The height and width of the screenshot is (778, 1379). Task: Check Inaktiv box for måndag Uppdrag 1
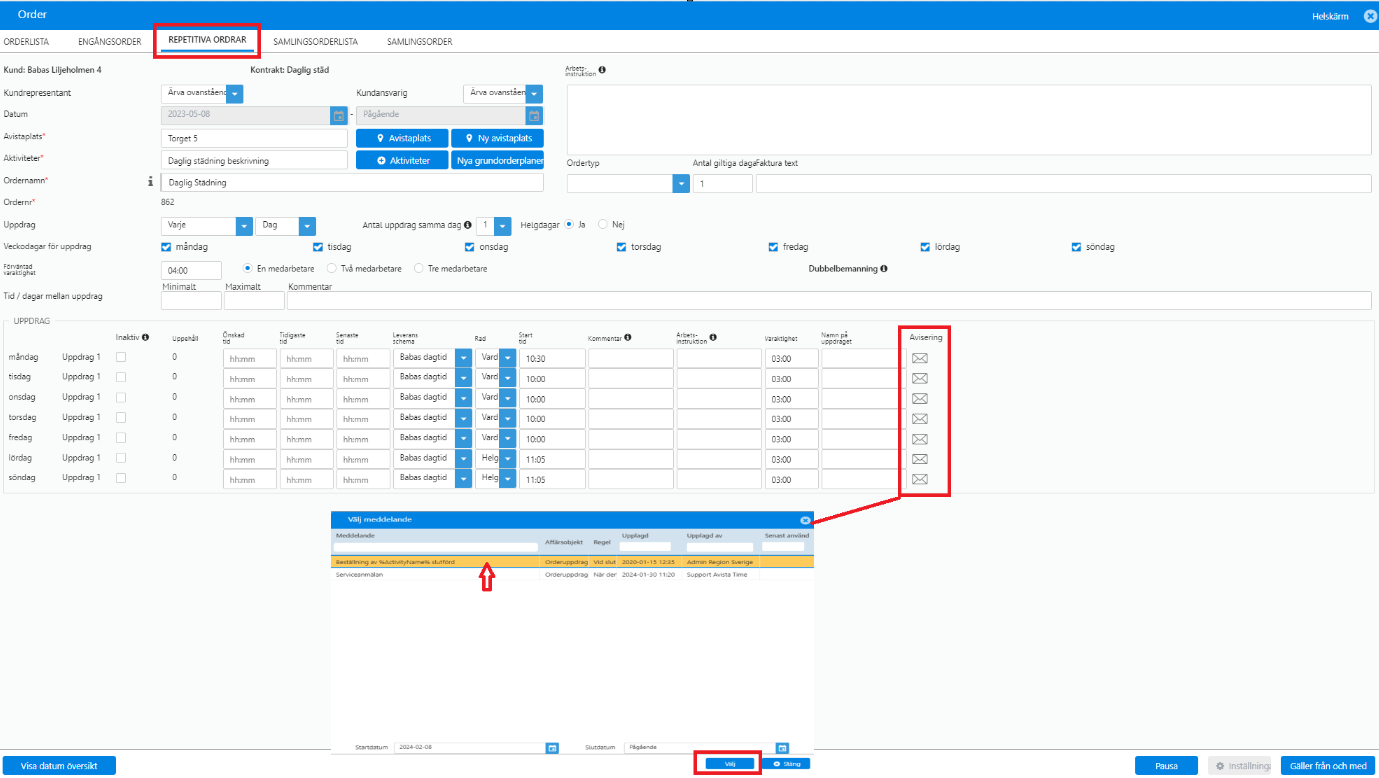(121, 357)
